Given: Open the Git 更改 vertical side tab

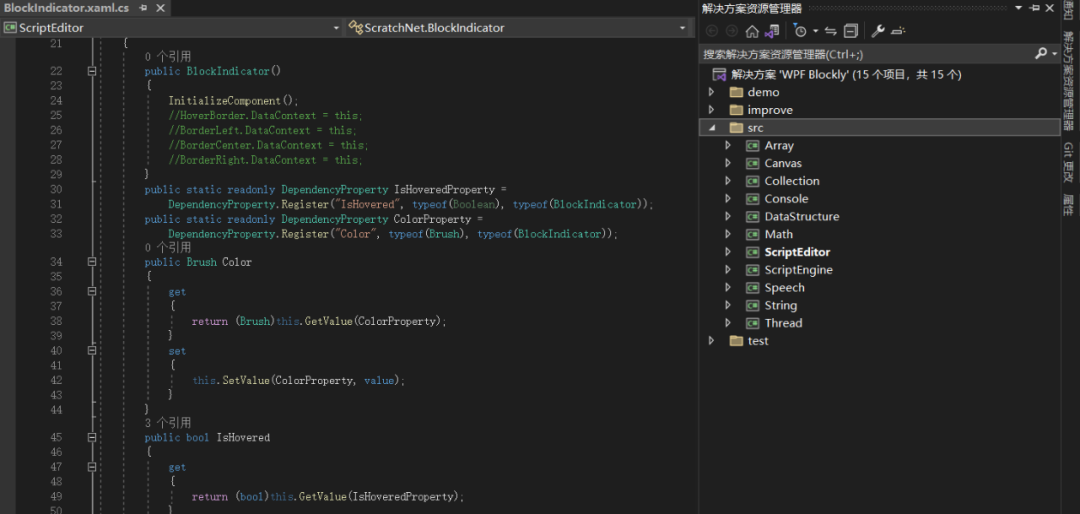Looking at the screenshot, I should pos(1068,163).
